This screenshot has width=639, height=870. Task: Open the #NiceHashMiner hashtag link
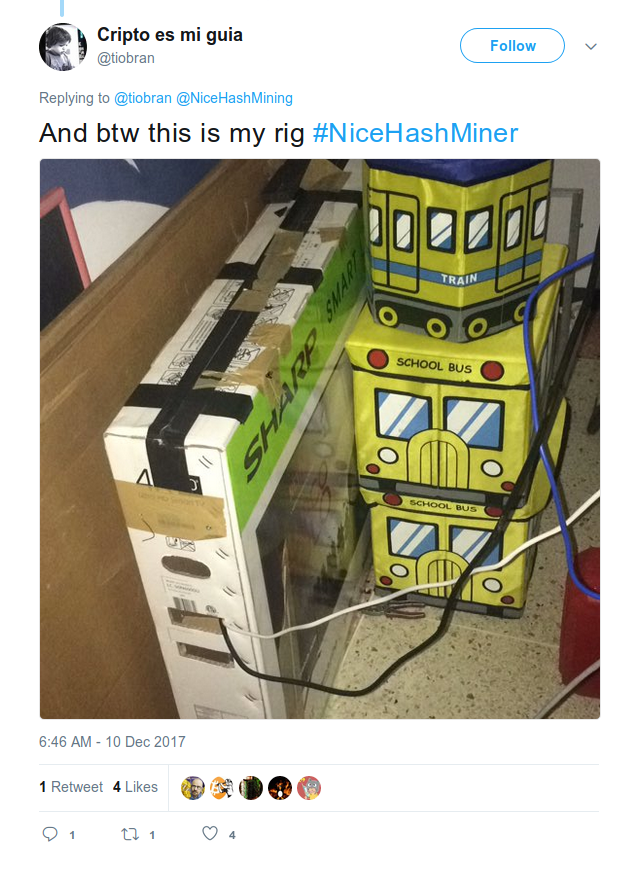tap(415, 133)
